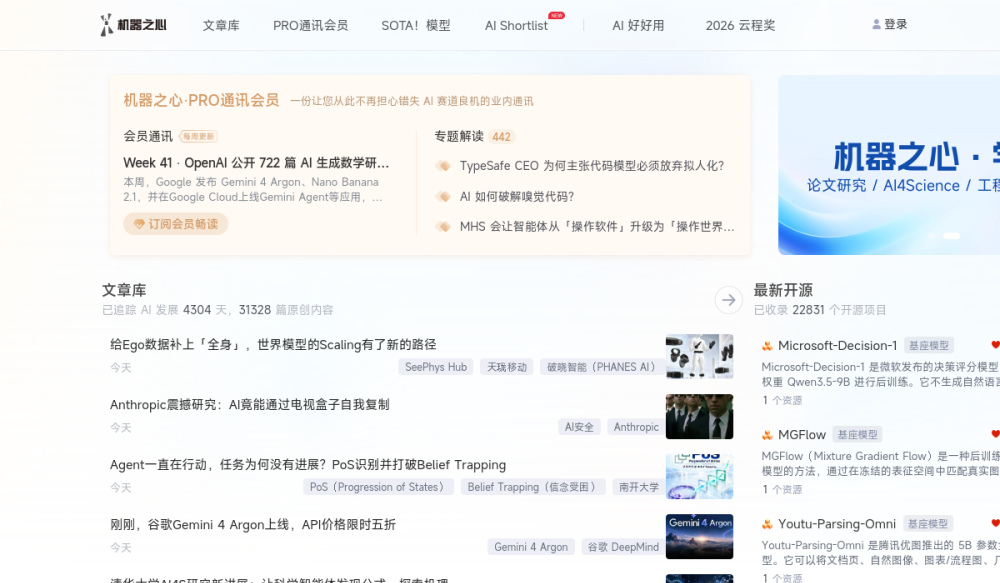Viewport: 1000px width, 583px height.
Task: Open the Gemini 4 Argon article thumbnail
Action: click(x=700, y=536)
